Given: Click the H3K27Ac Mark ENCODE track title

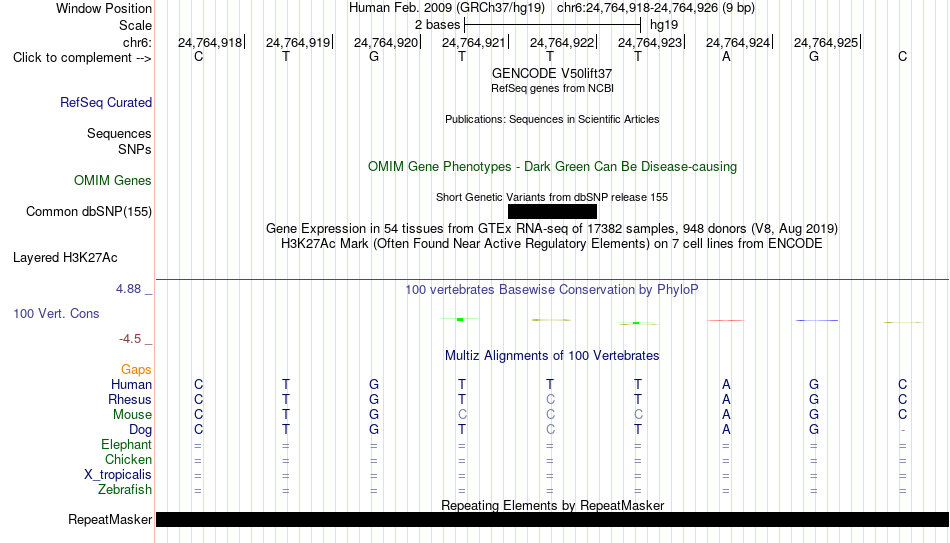Looking at the screenshot, I should click(x=552, y=244).
